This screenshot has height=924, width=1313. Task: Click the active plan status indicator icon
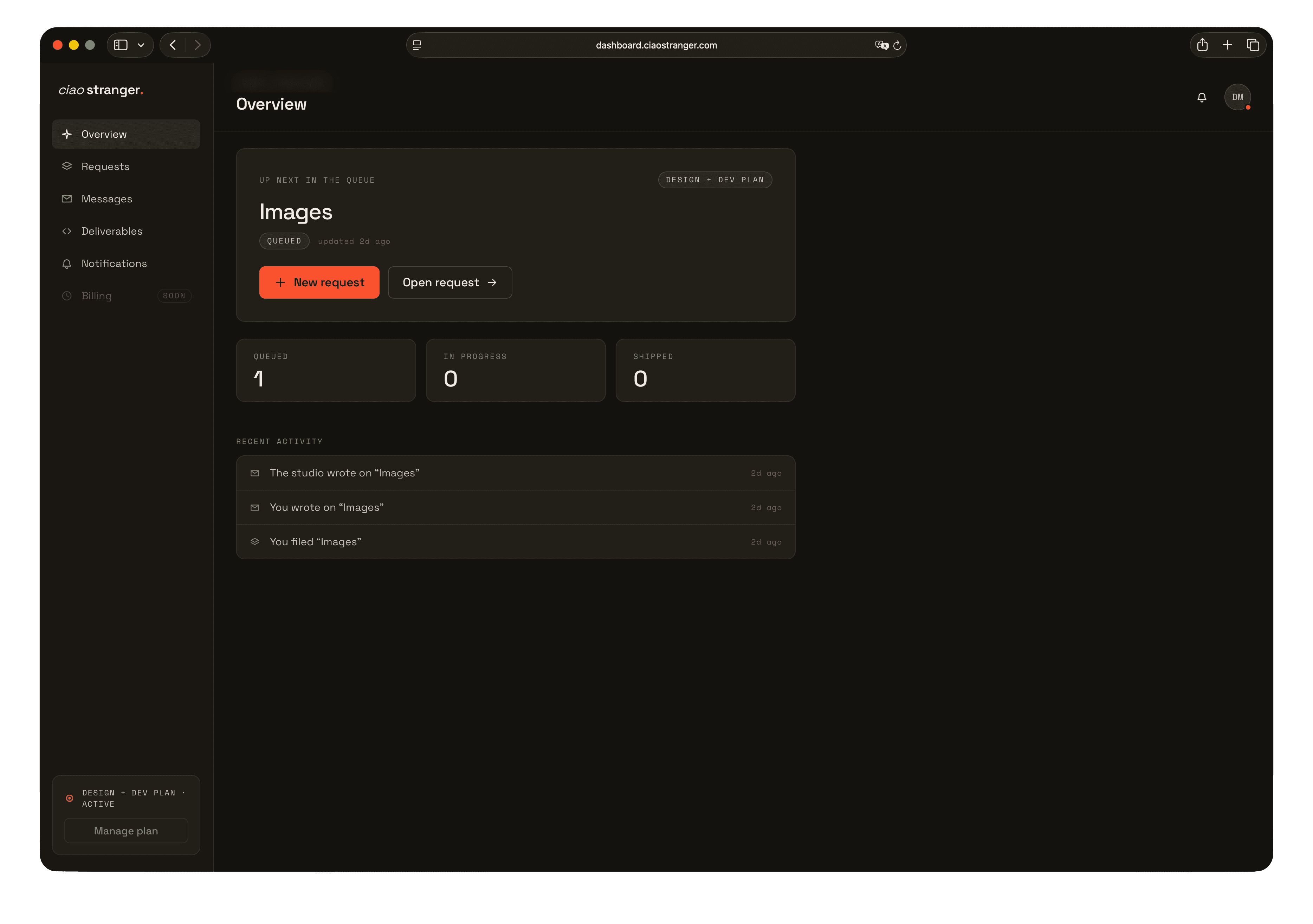[x=69, y=798]
